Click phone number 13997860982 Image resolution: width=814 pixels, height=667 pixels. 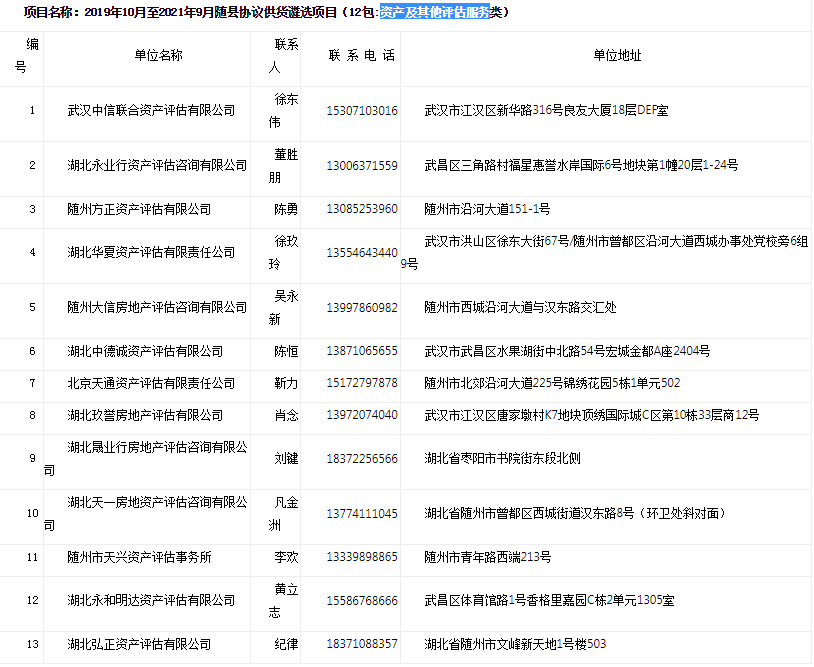click(362, 307)
